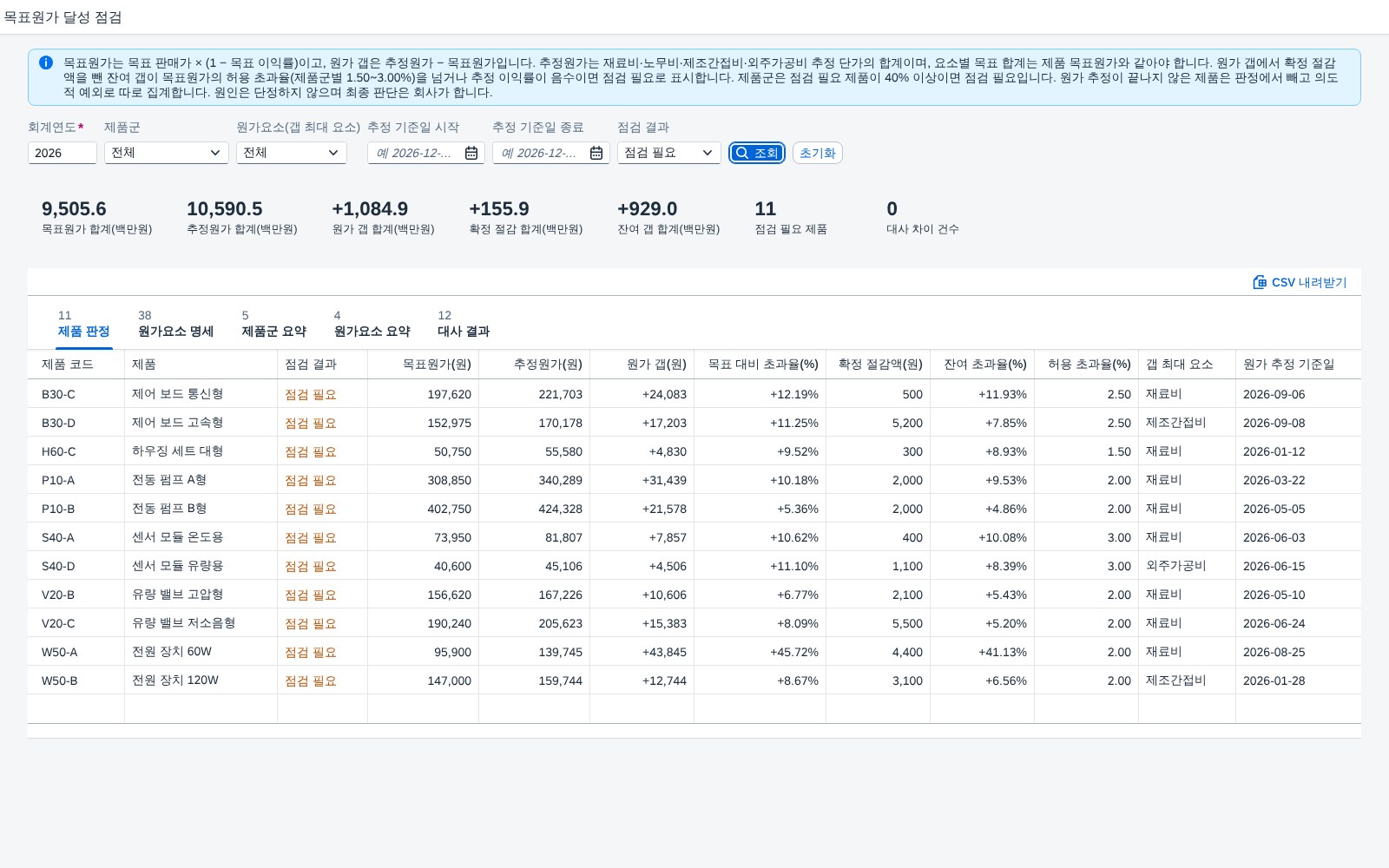Click the 회계연도 input field with 2026

click(63, 153)
